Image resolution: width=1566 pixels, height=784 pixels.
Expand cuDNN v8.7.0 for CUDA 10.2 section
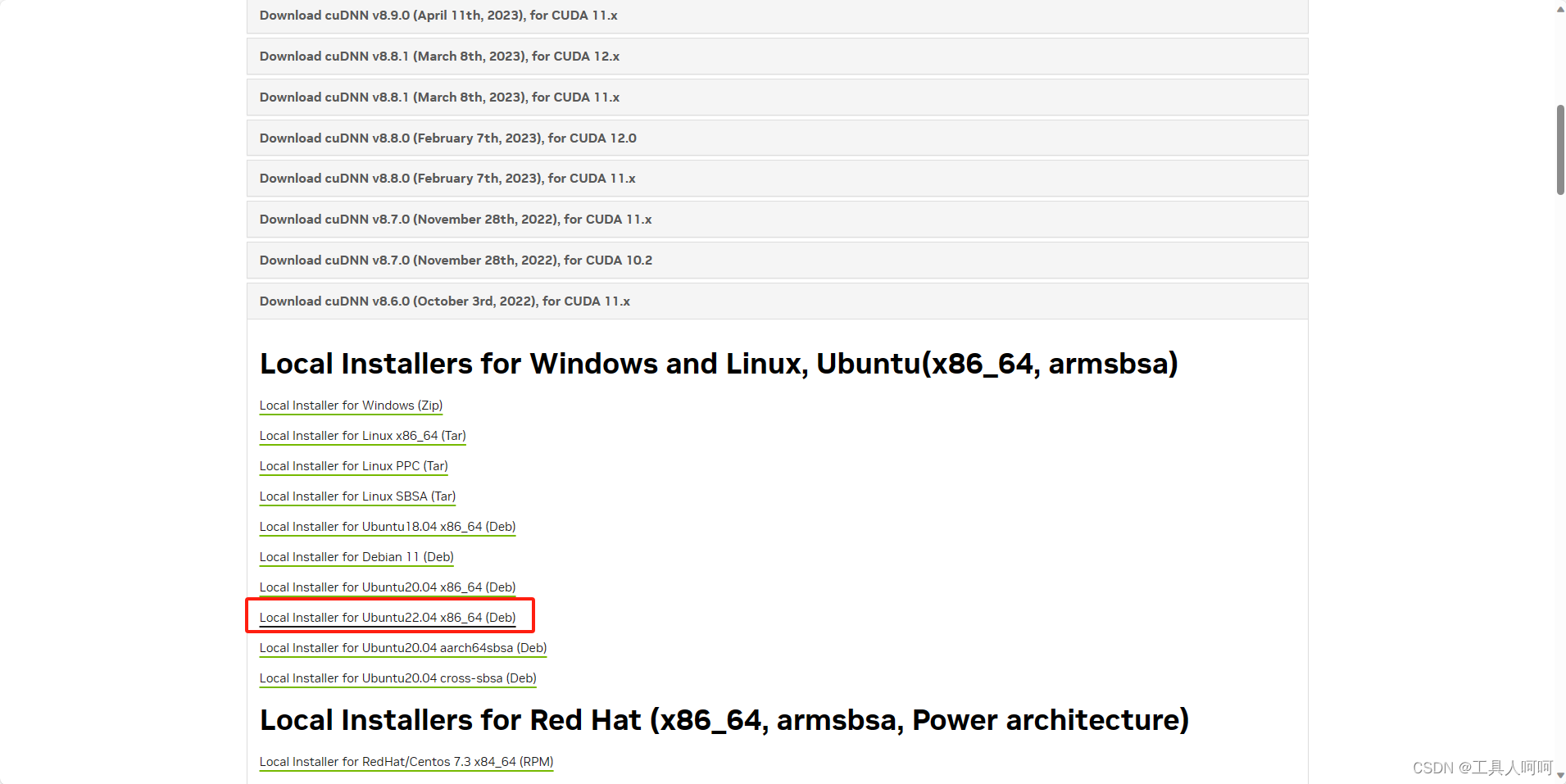[777, 261]
